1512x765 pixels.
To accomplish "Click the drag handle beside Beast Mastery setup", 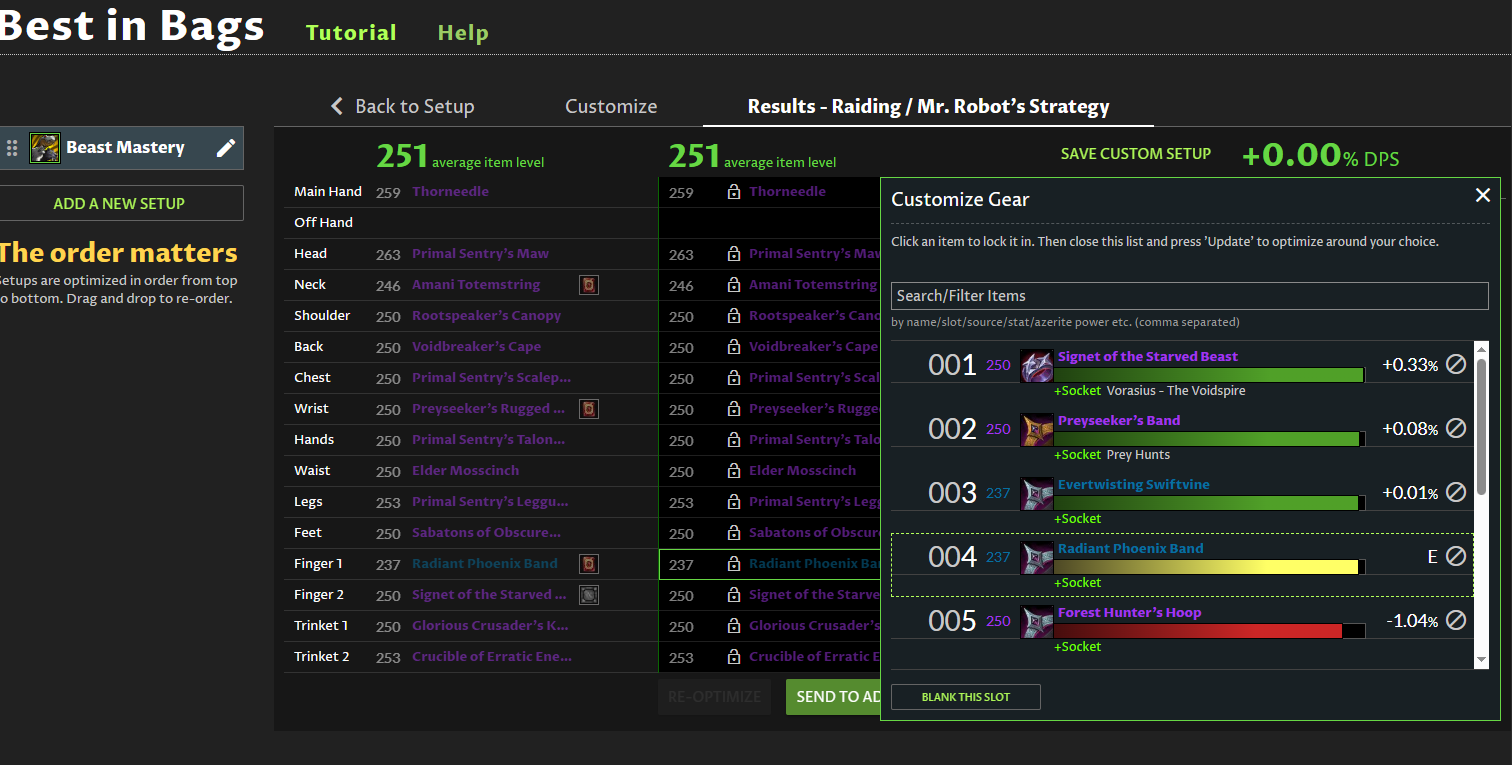I will point(13,148).
